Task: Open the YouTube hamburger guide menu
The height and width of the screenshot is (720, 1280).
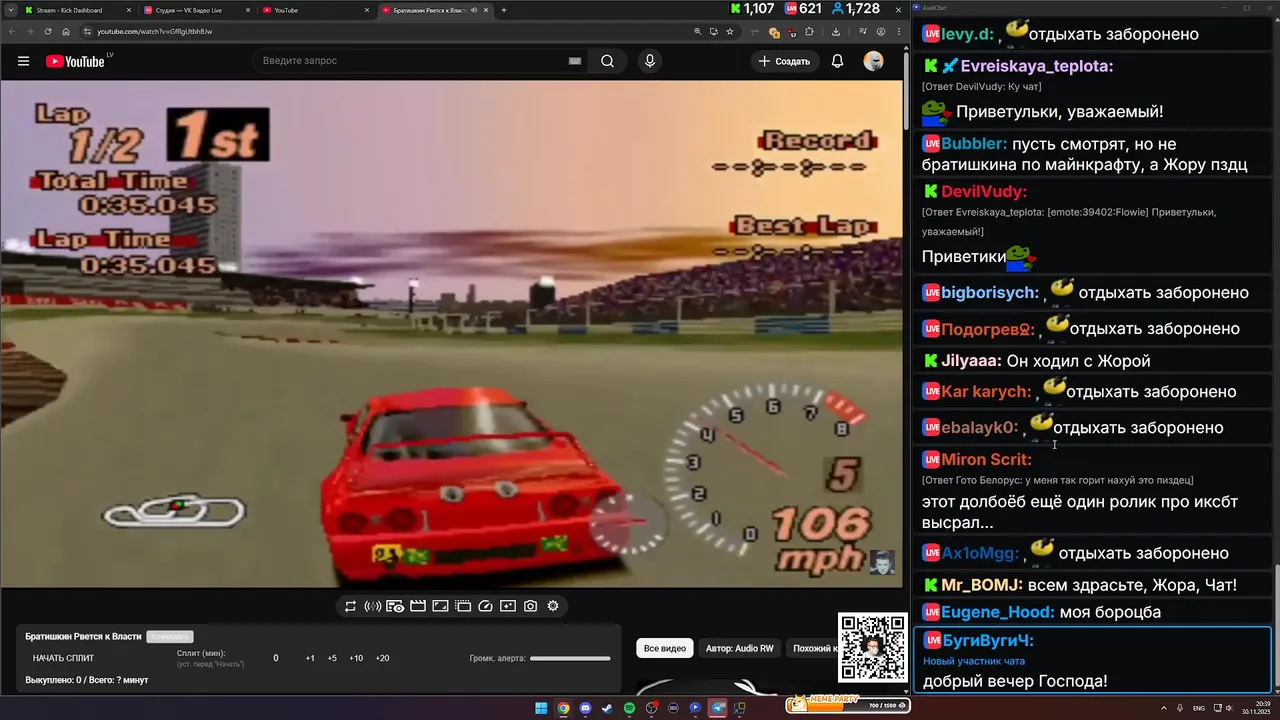Action: pyautogui.click(x=23, y=61)
